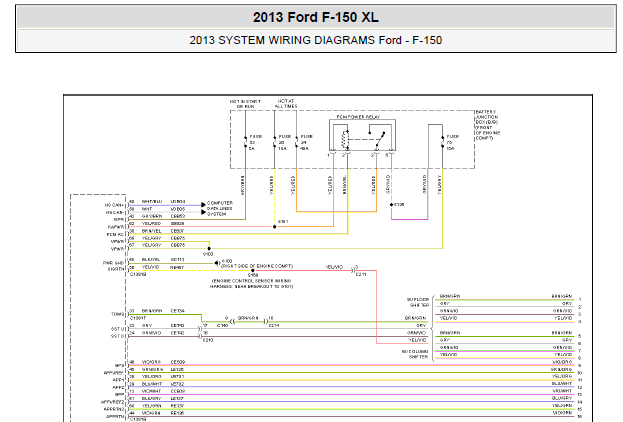623x422 pixels.
Task: Click the orange wire between relay pins
Action: point(336,211)
